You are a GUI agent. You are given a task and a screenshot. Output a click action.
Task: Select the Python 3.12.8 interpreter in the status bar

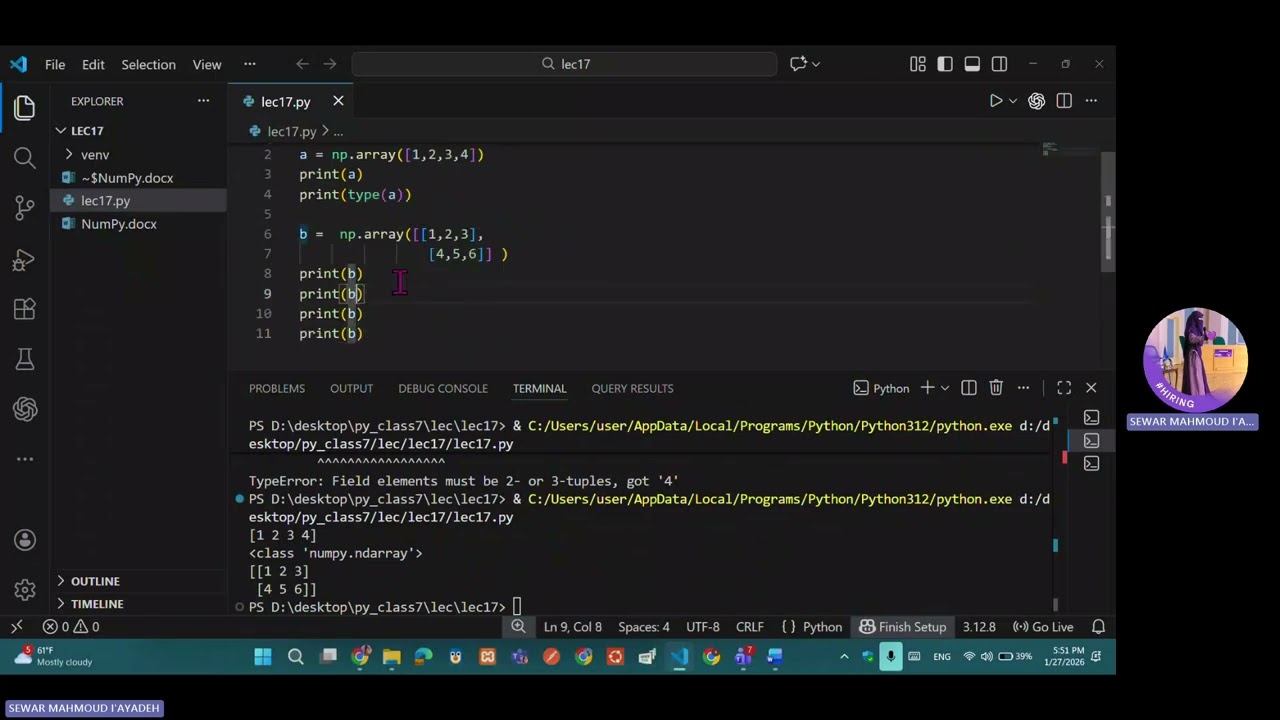[x=979, y=627]
